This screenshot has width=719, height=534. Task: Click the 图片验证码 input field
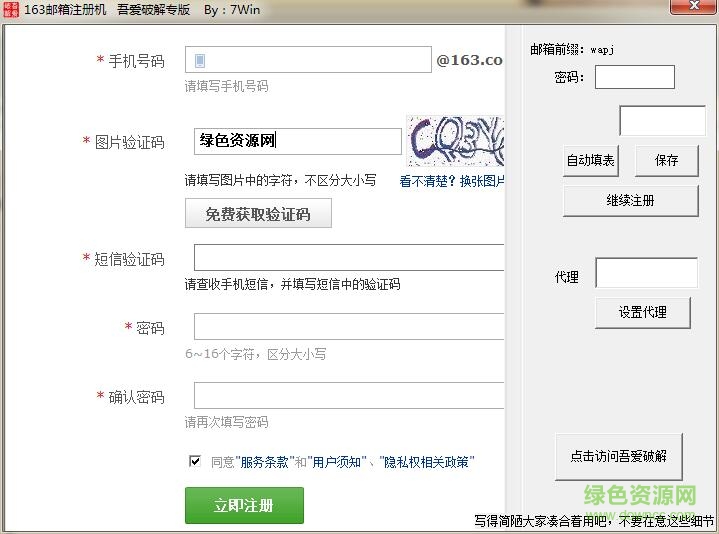[298, 141]
